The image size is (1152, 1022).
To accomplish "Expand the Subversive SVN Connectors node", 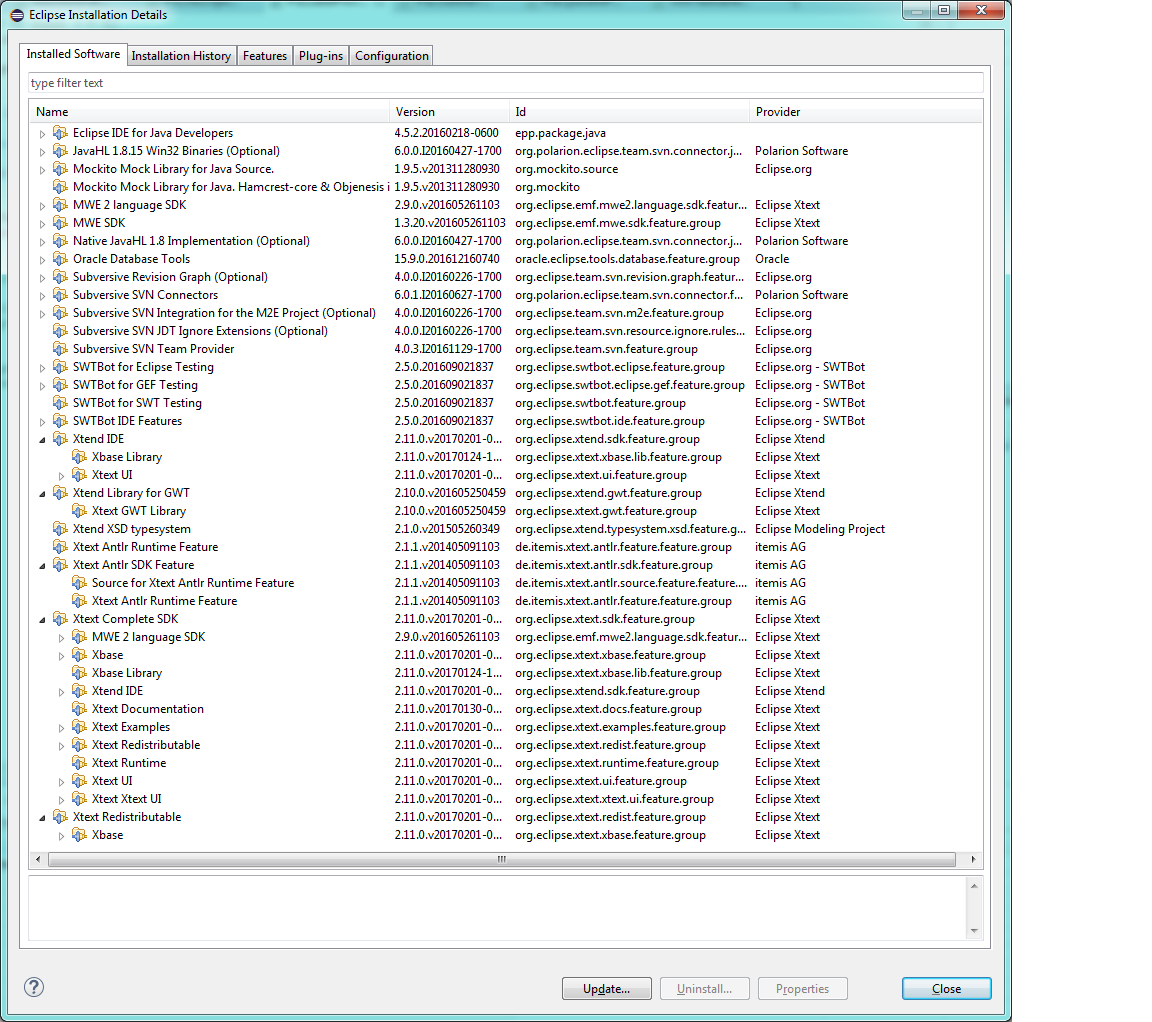I will click(42, 295).
